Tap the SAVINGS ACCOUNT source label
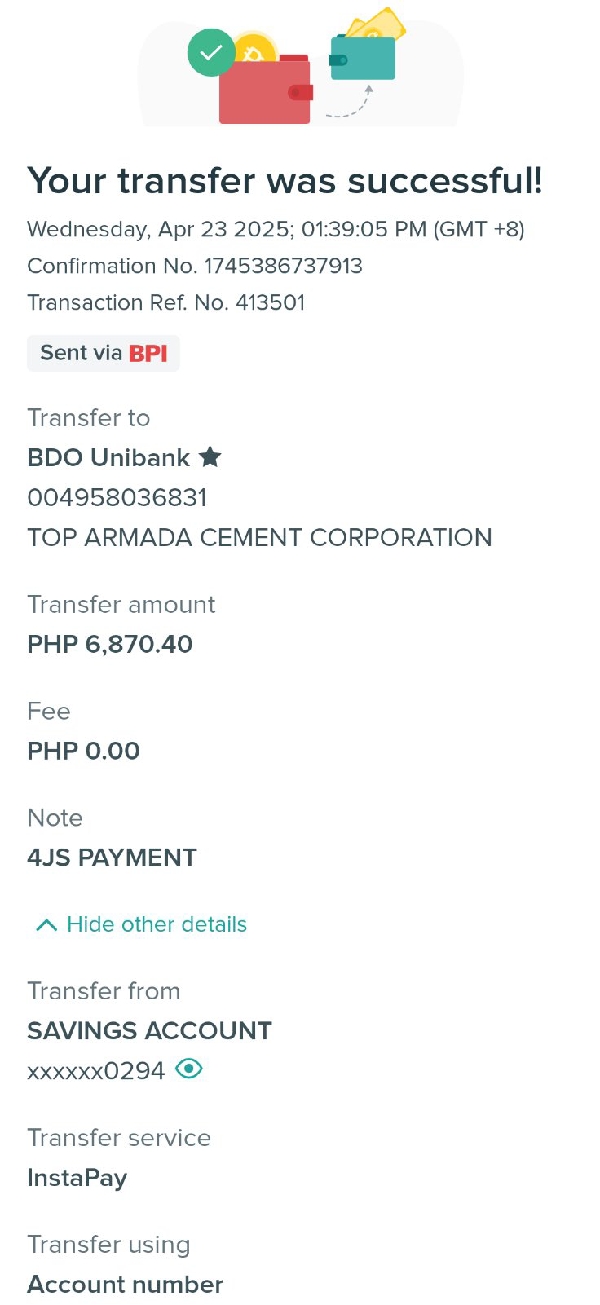 (x=149, y=1030)
